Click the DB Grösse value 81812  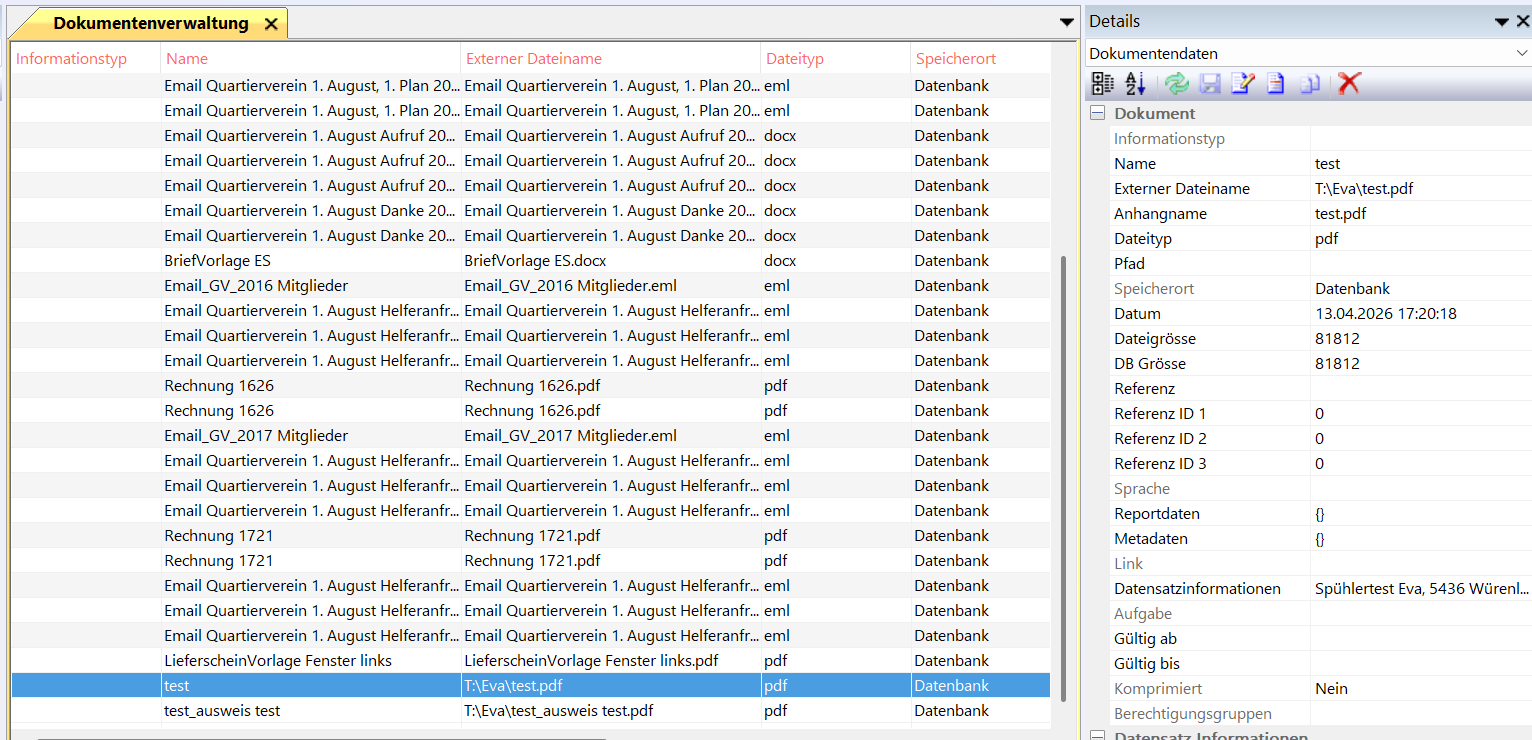point(1421,364)
